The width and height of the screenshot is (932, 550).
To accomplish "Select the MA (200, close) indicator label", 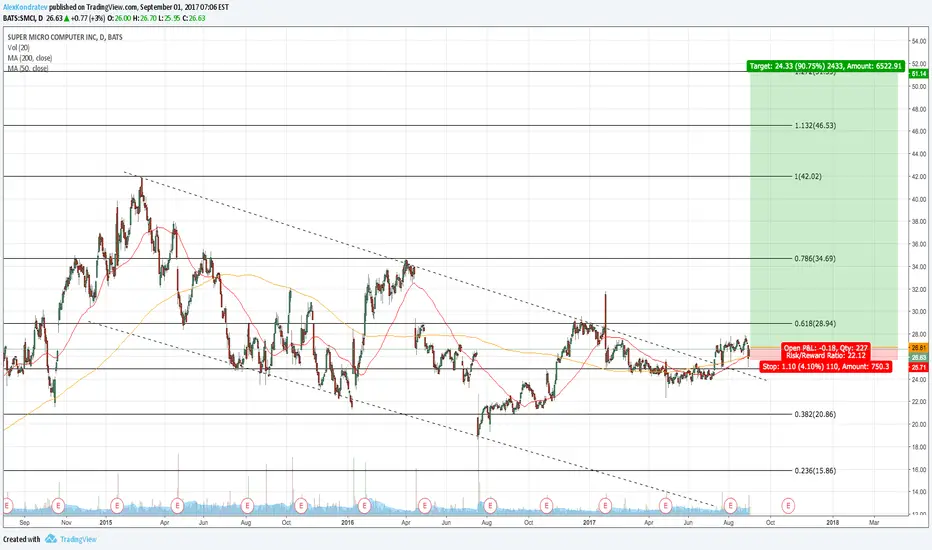I will click(30, 58).
